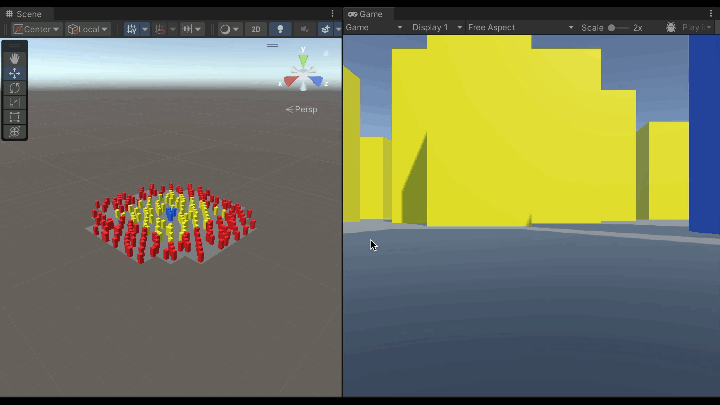Open the Local handle rotation dropdown
Viewport: 720px width, 405px height.
pyautogui.click(x=88, y=29)
